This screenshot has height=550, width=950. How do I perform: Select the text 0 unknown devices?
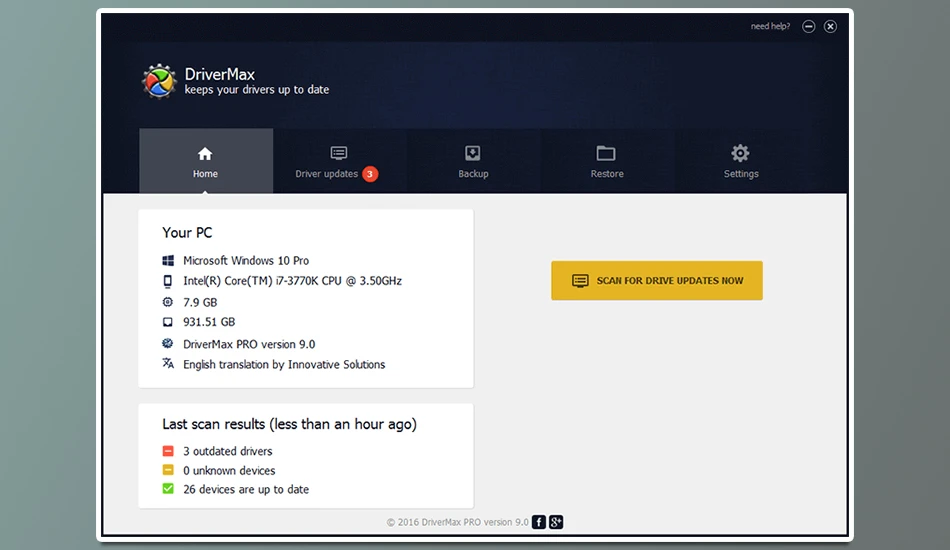pos(229,471)
